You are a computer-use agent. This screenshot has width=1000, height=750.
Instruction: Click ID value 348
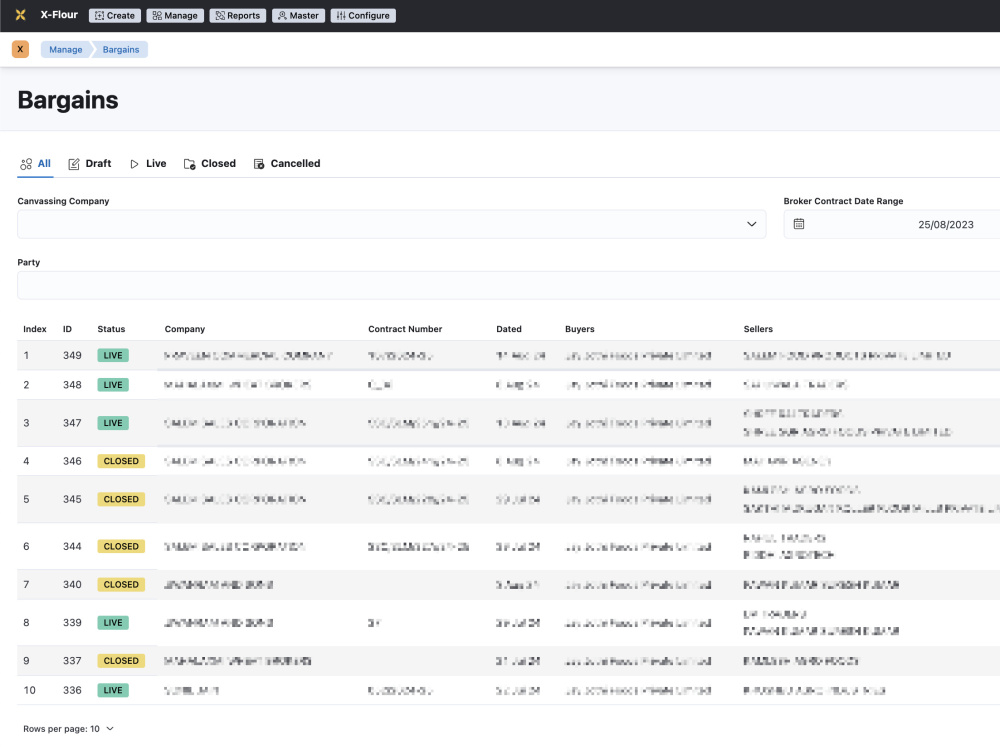pyautogui.click(x=72, y=385)
